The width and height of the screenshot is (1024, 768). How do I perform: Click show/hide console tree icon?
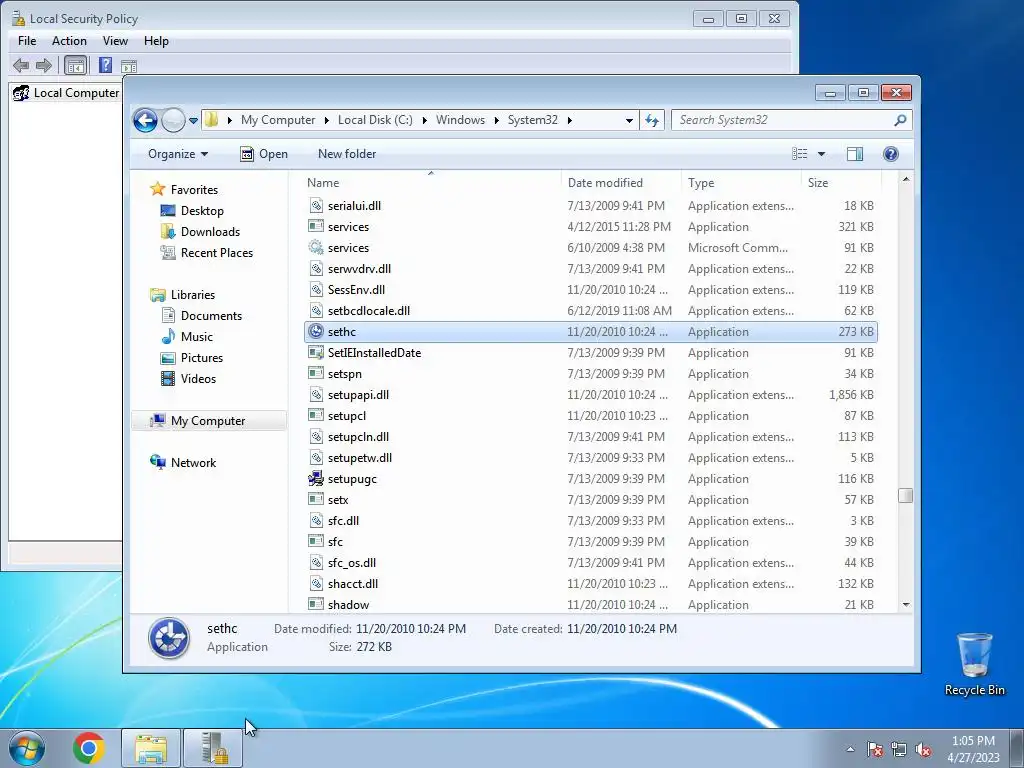click(x=76, y=65)
